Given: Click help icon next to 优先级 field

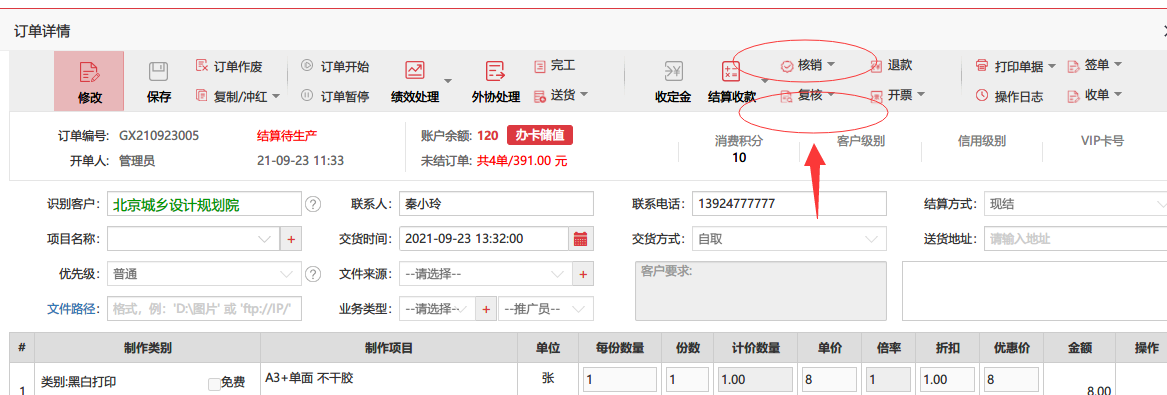Looking at the screenshot, I should pos(313,274).
